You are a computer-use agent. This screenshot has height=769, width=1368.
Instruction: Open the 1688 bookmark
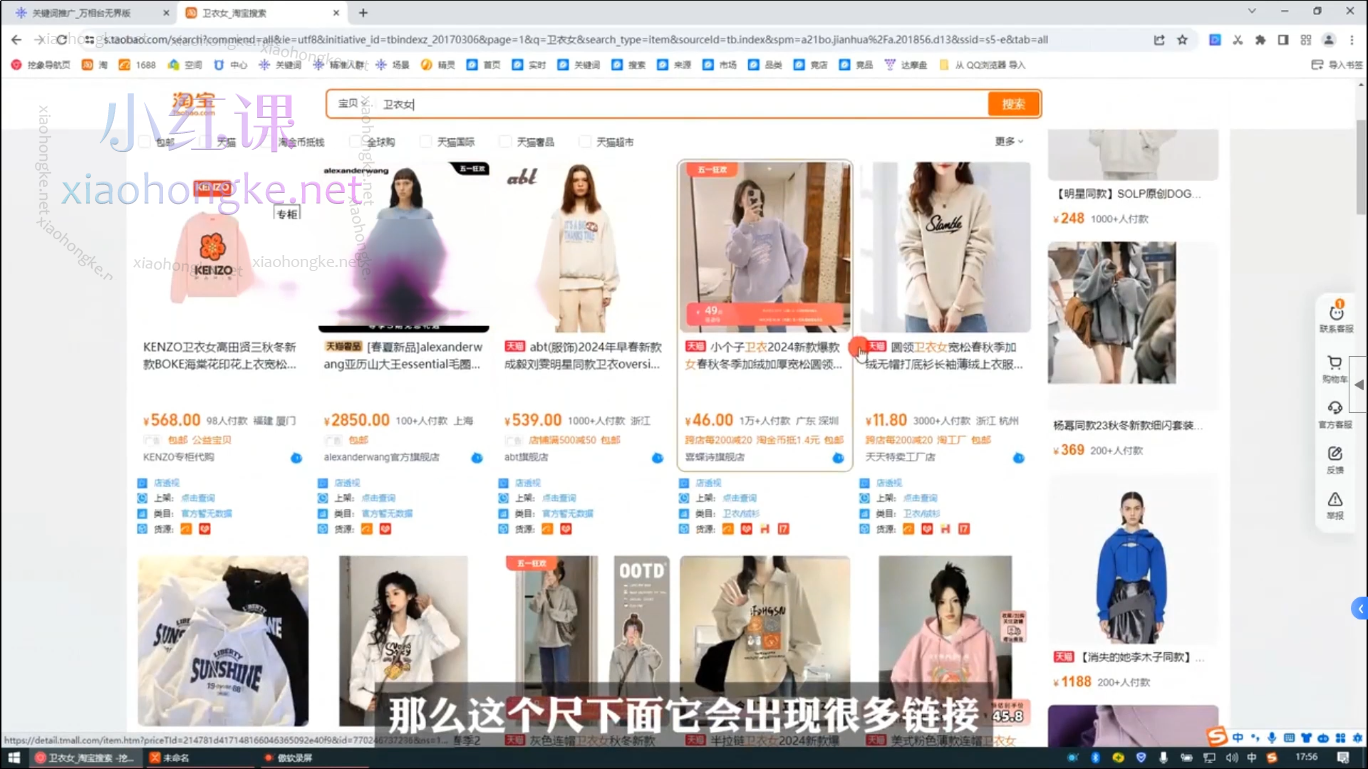pos(137,65)
